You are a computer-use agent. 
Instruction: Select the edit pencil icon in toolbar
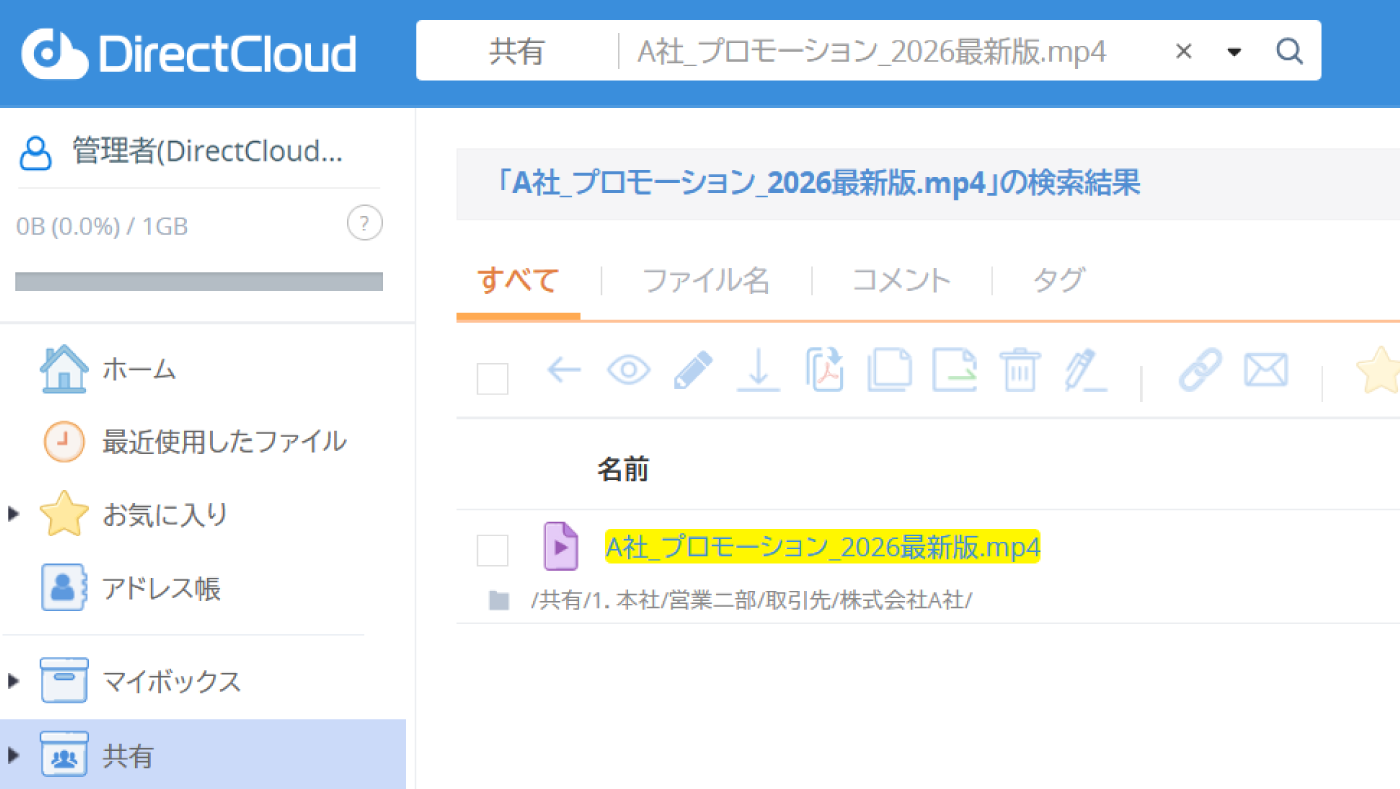[693, 370]
